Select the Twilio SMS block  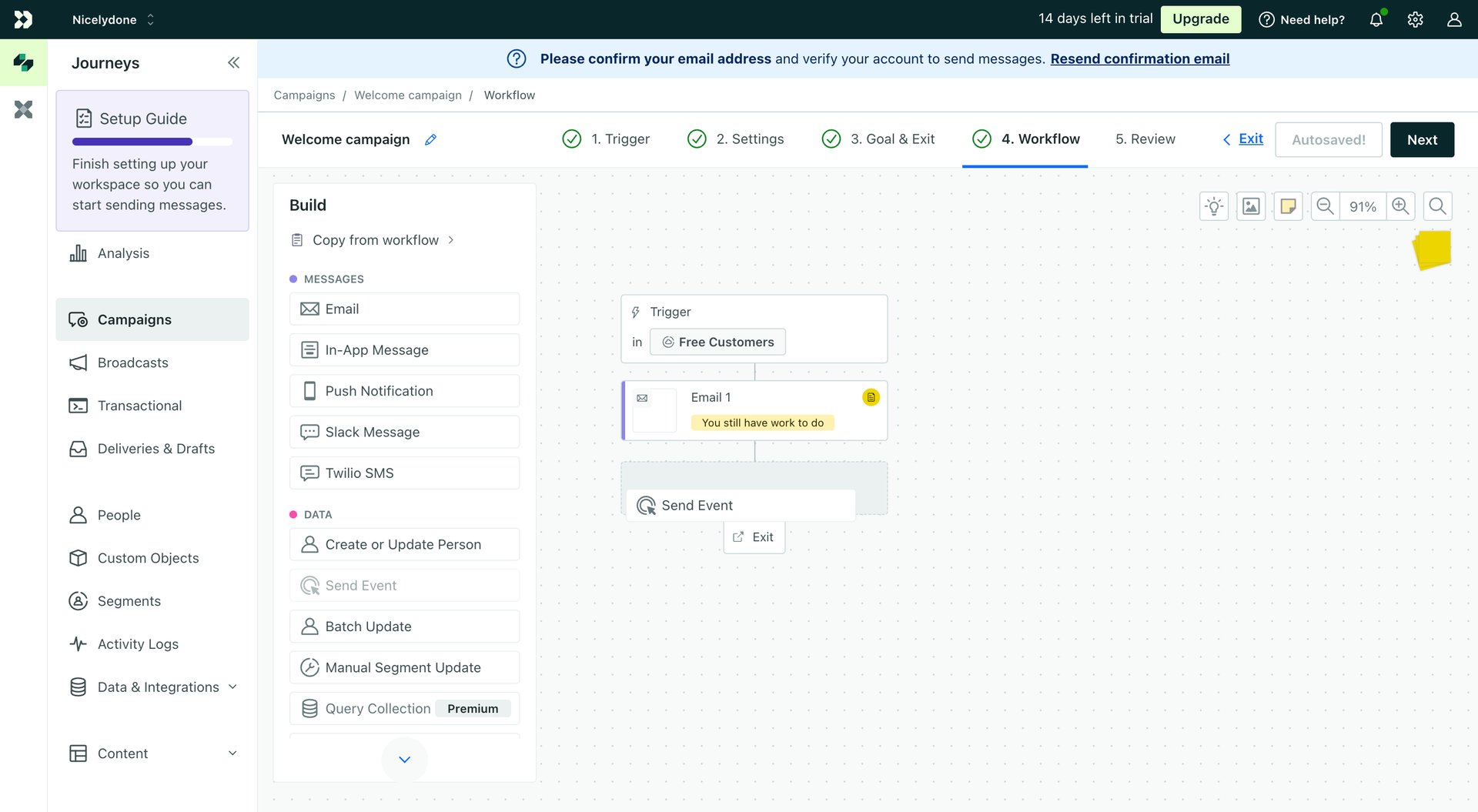[x=404, y=473]
